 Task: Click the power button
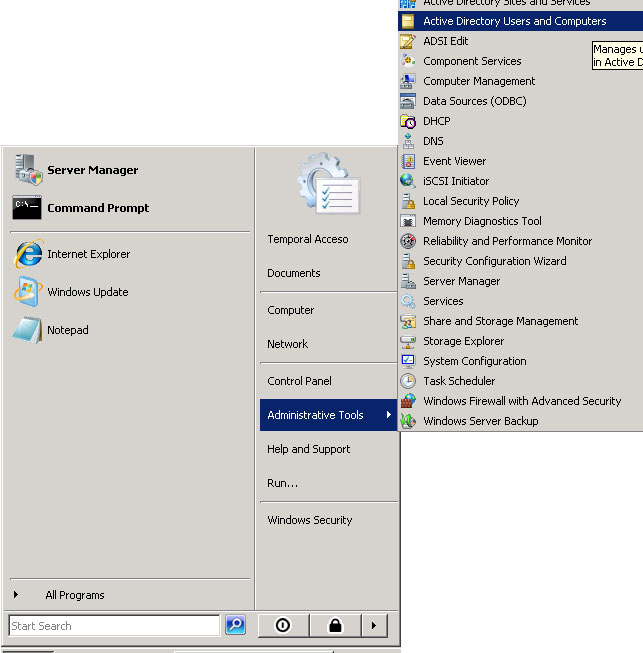283,625
